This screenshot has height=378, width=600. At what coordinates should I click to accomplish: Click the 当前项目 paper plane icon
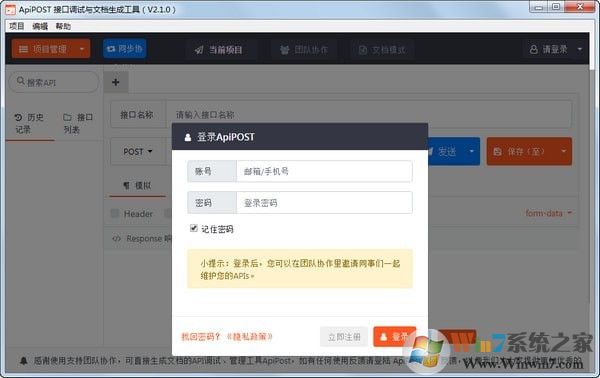199,50
